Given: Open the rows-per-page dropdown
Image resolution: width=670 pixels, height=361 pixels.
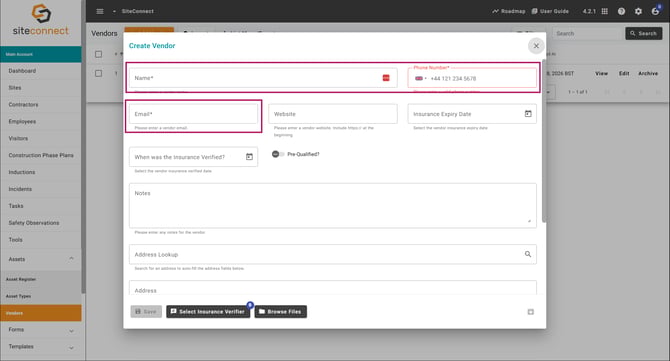Looking at the screenshot, I should point(549,92).
